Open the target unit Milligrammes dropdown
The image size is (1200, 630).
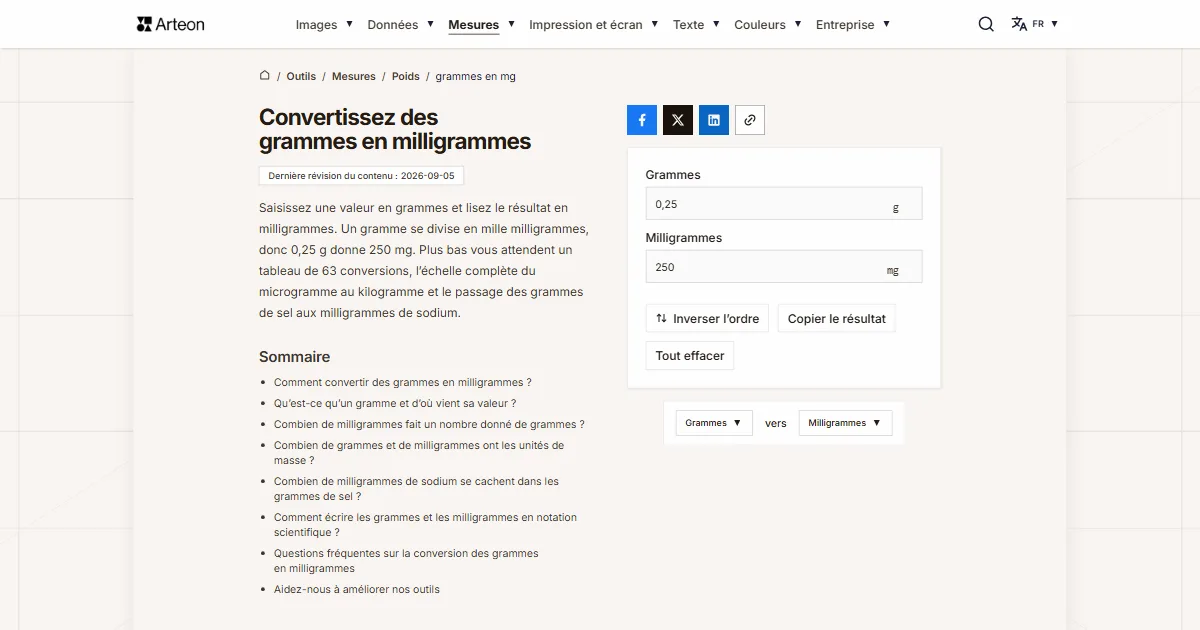[x=845, y=423]
